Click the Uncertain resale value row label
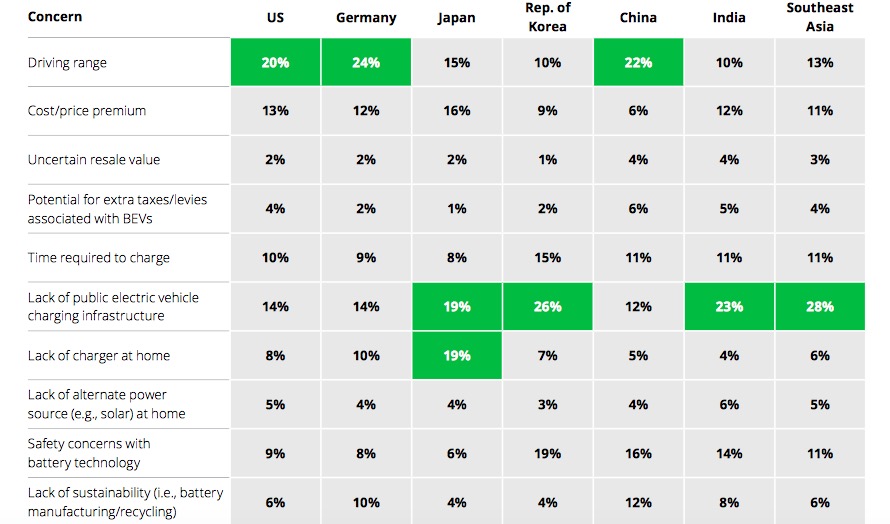Viewport: 890px width, 524px height. (x=94, y=160)
